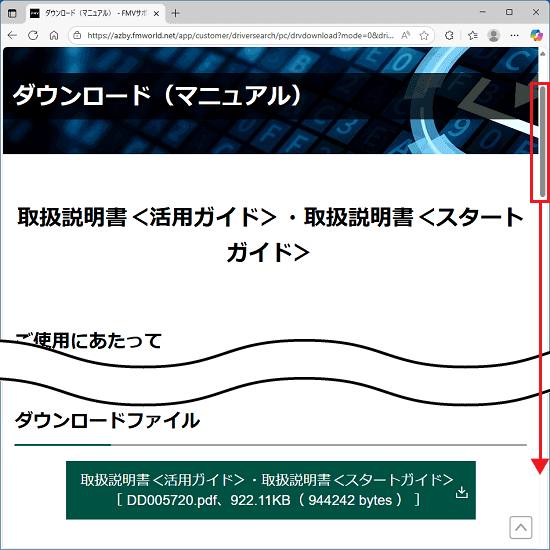
Task: Open Settings and more ellipsis menu
Action: [x=514, y=35]
